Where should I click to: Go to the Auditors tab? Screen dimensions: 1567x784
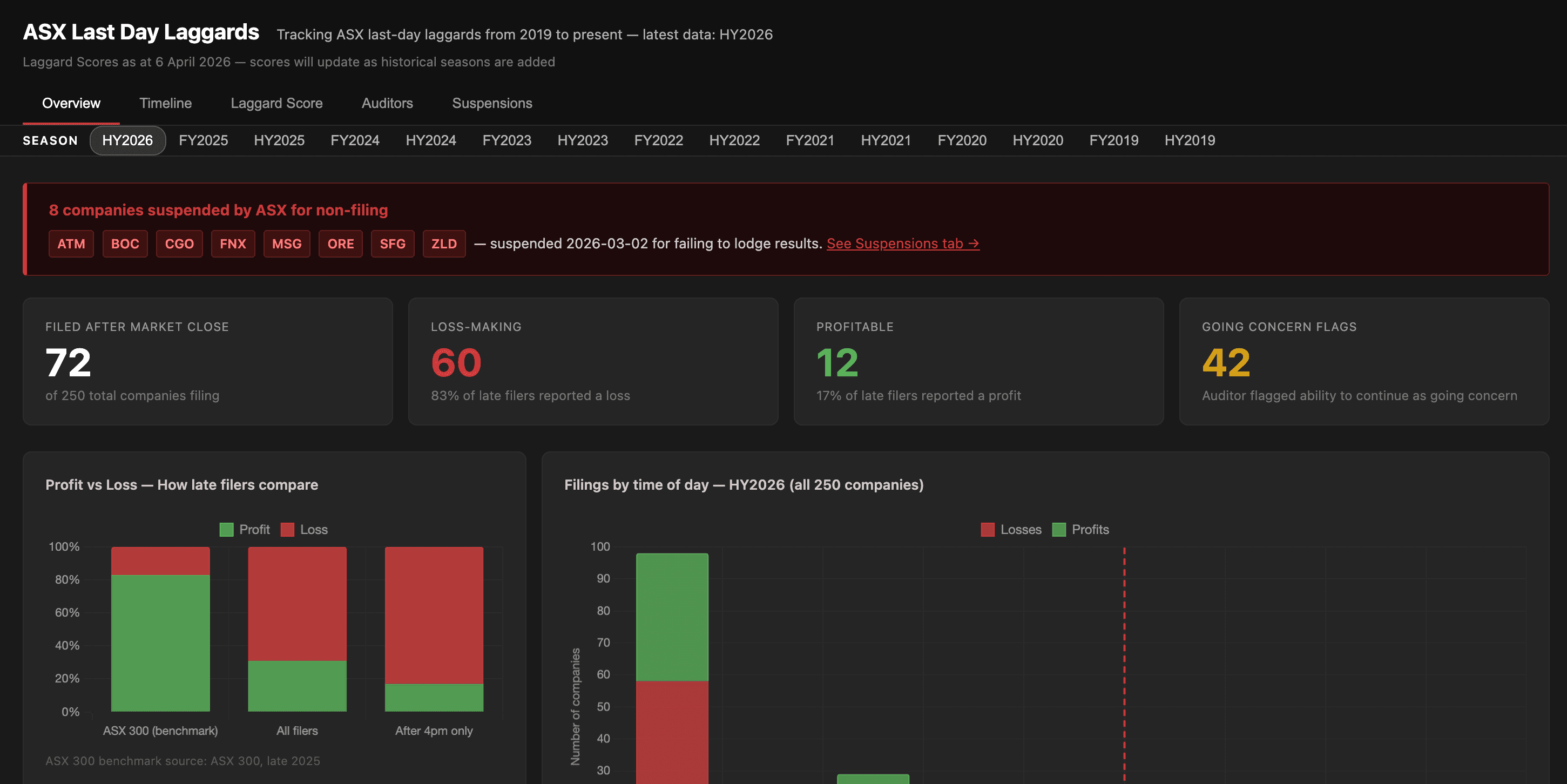pyautogui.click(x=388, y=103)
